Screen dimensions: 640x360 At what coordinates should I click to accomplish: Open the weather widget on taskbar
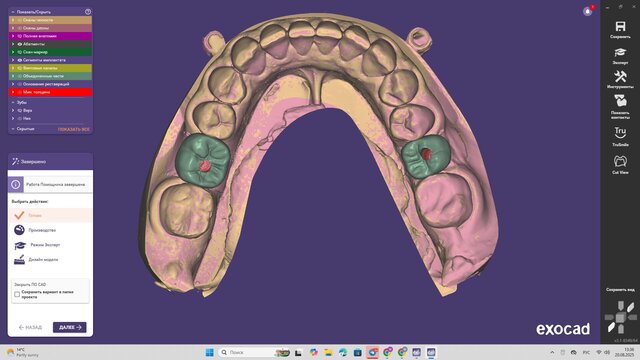coord(22,352)
